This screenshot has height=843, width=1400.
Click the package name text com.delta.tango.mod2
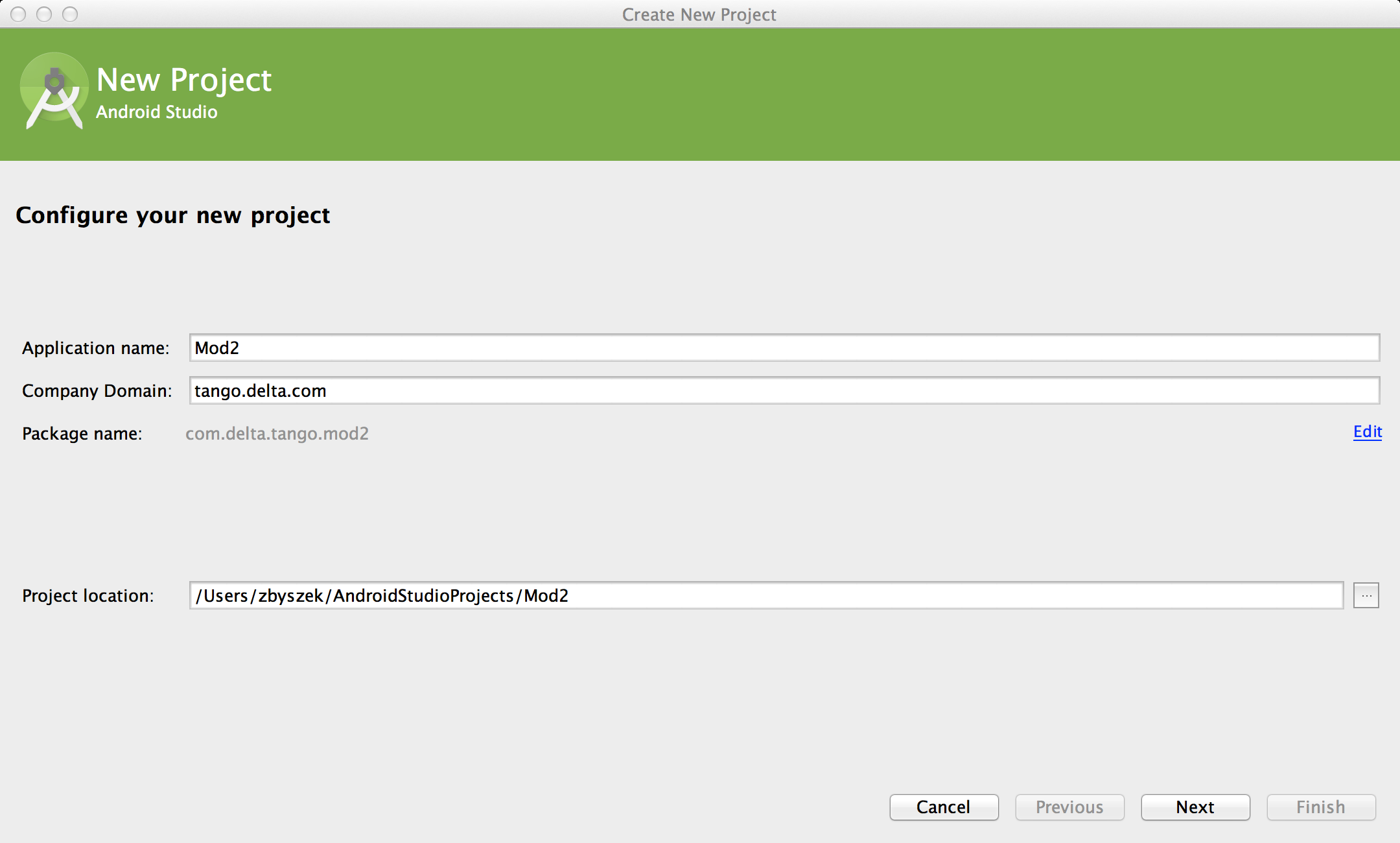[277, 433]
